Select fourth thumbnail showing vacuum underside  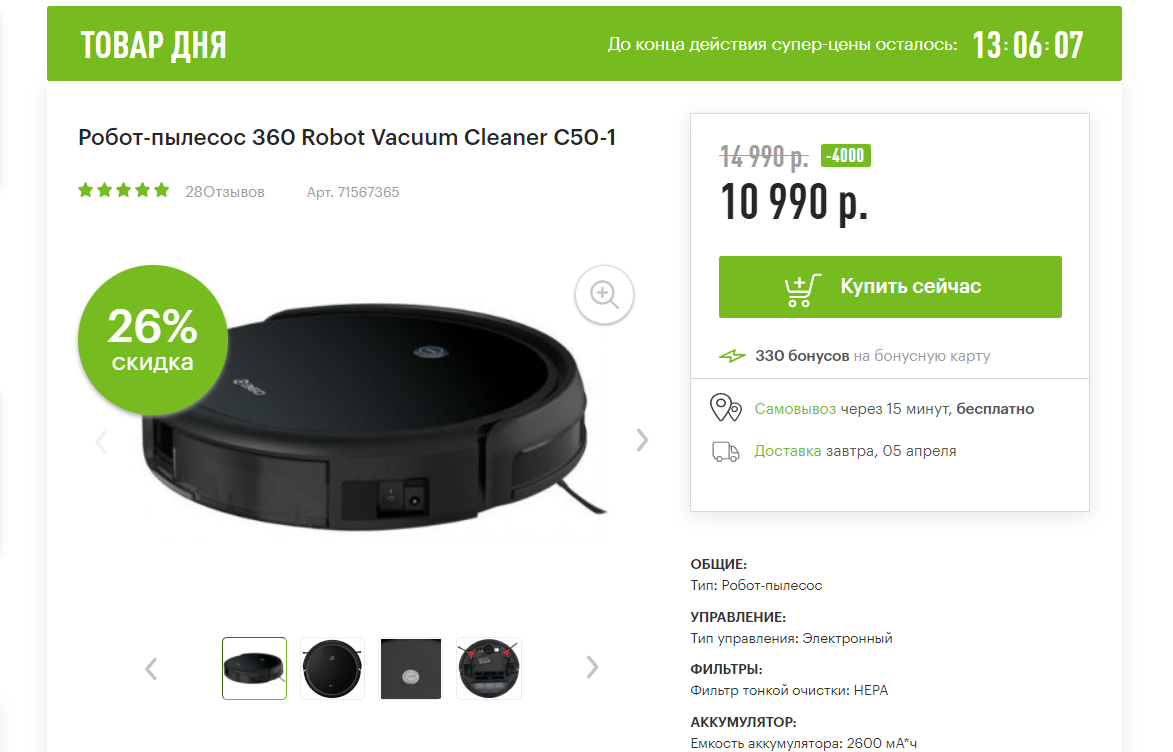click(x=489, y=668)
